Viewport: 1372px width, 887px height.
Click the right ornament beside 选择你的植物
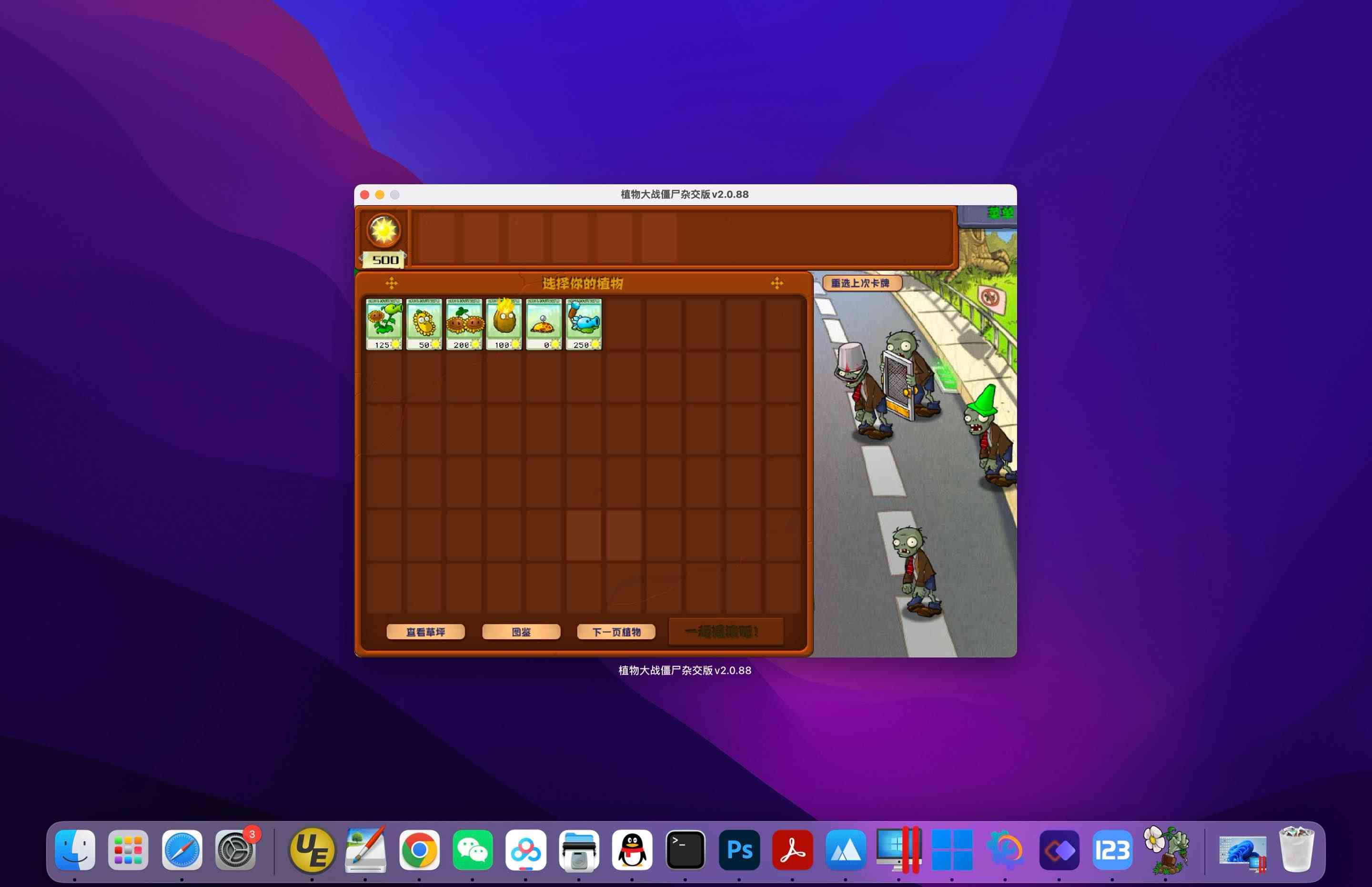(x=777, y=283)
